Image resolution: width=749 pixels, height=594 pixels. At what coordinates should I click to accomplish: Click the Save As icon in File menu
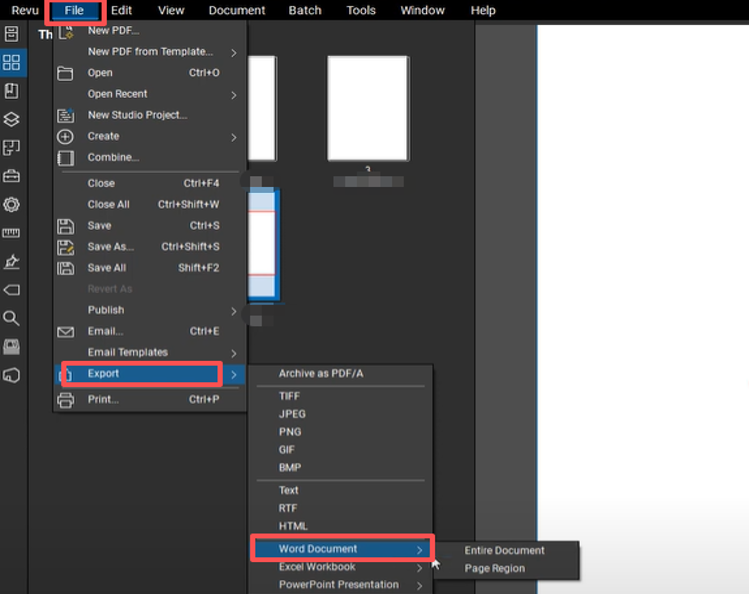[65, 247]
